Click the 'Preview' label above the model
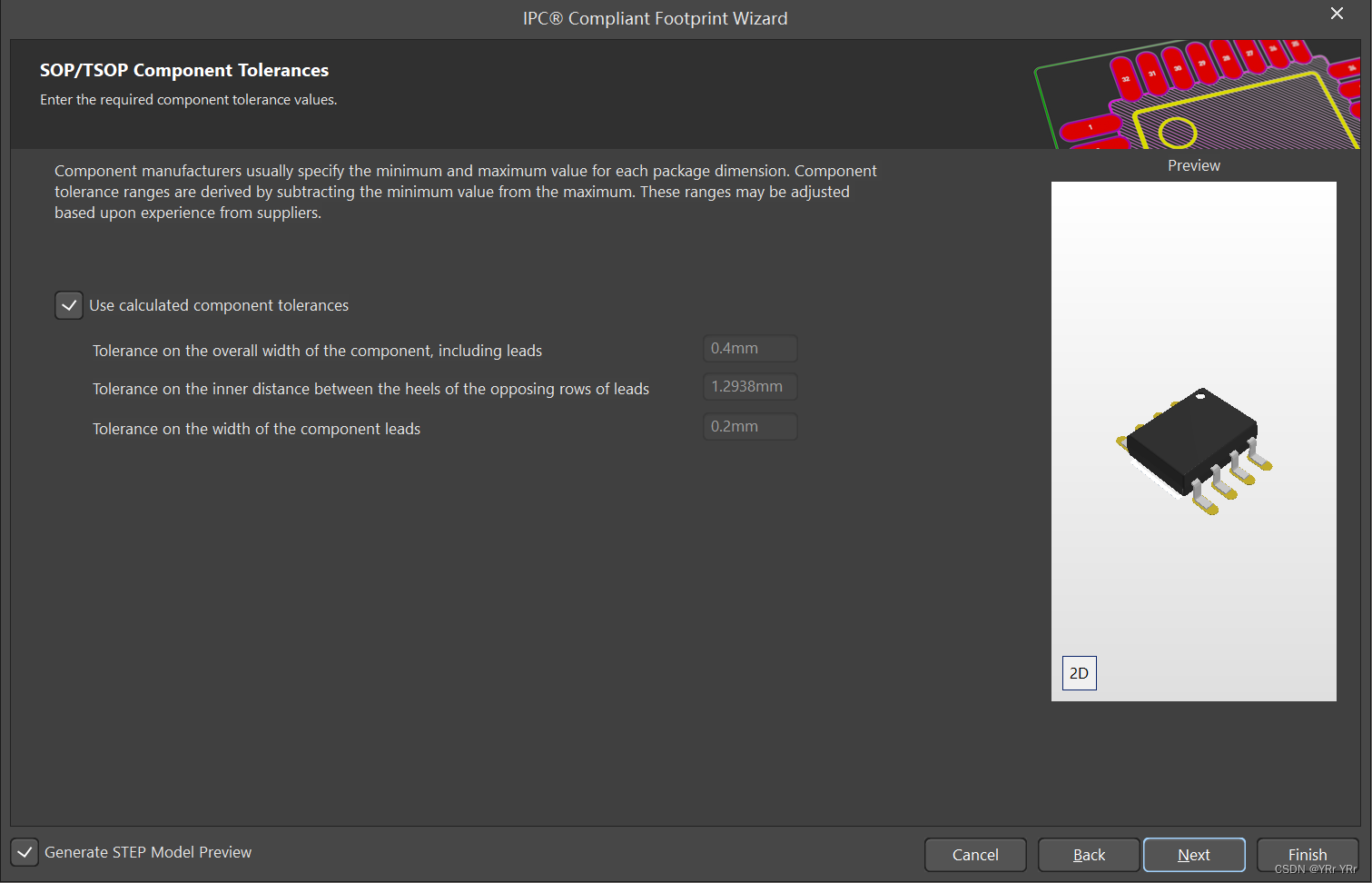 1194,165
